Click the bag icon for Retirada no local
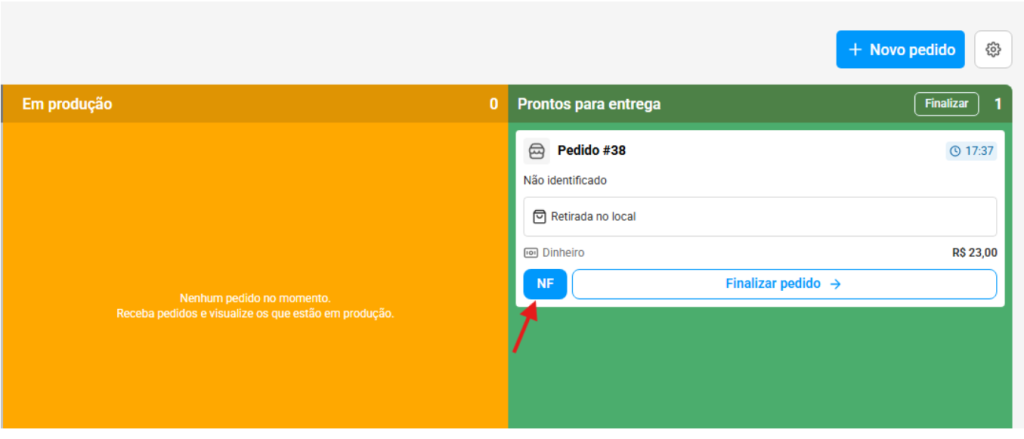The height and width of the screenshot is (439, 1024). (x=539, y=216)
